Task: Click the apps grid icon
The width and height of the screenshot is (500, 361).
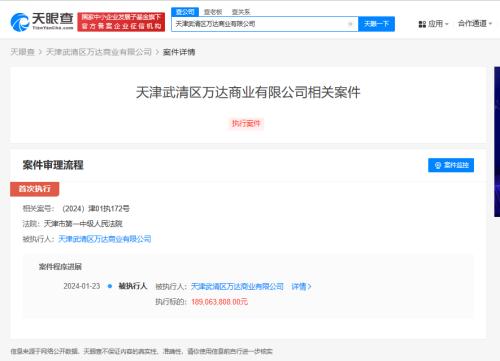Action: point(422,24)
